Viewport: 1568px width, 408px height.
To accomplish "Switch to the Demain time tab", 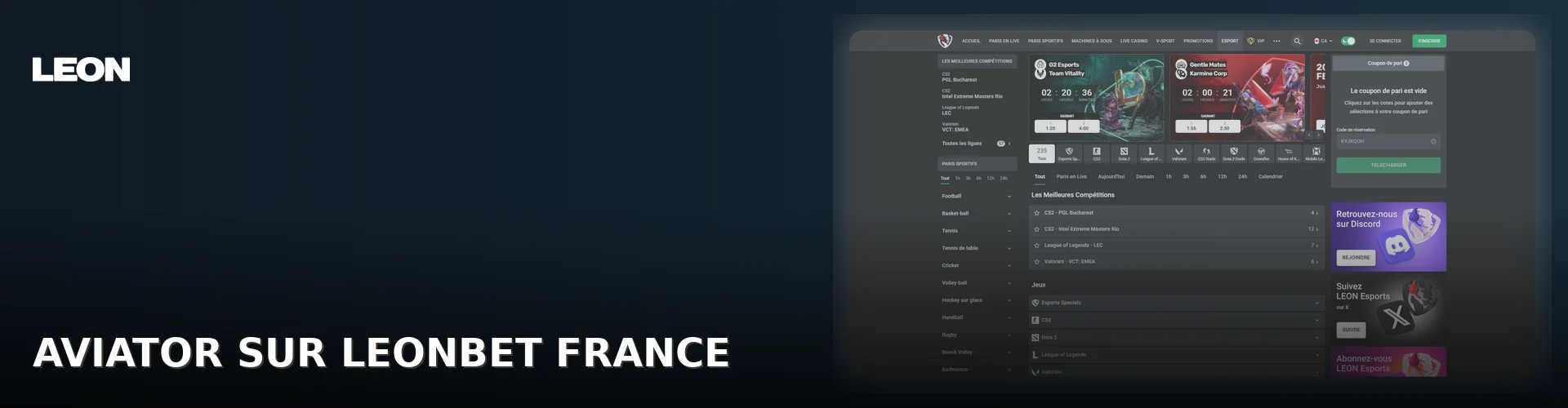I will (1145, 177).
